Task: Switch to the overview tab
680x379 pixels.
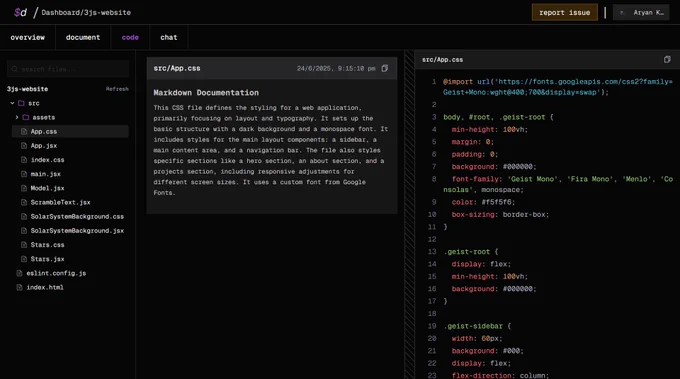Action: coord(28,37)
